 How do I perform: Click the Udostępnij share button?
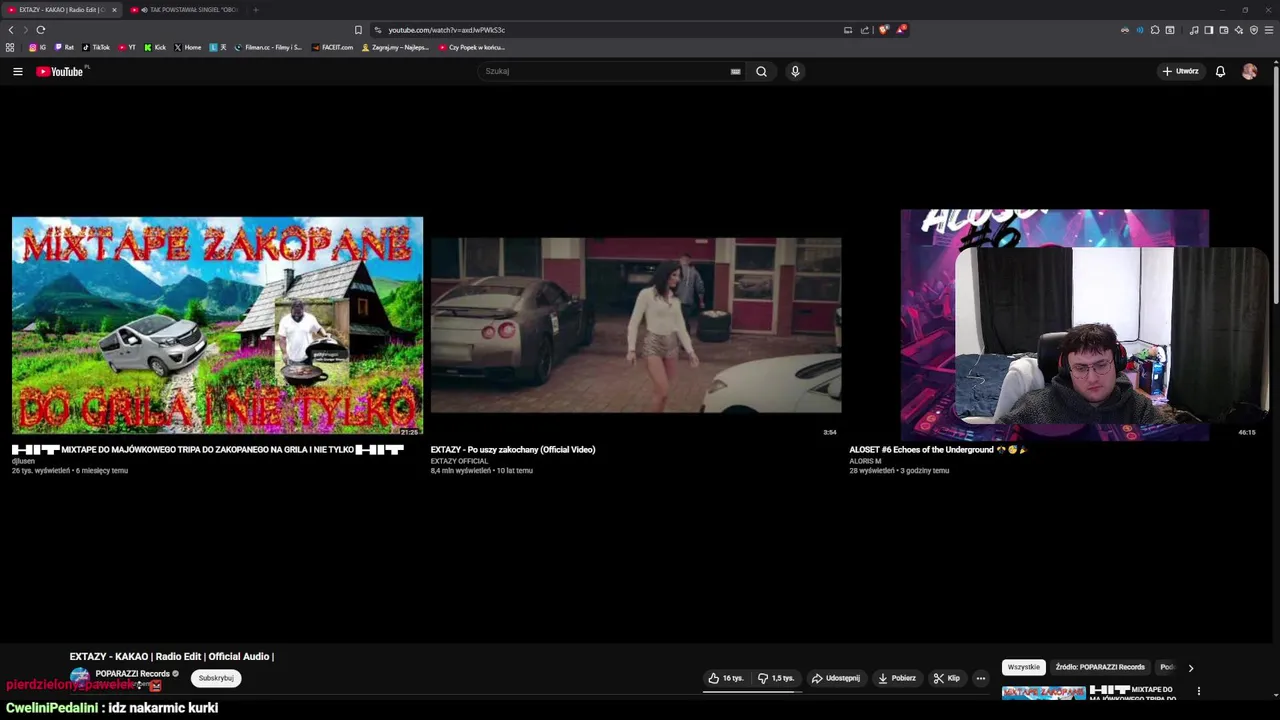[836, 678]
